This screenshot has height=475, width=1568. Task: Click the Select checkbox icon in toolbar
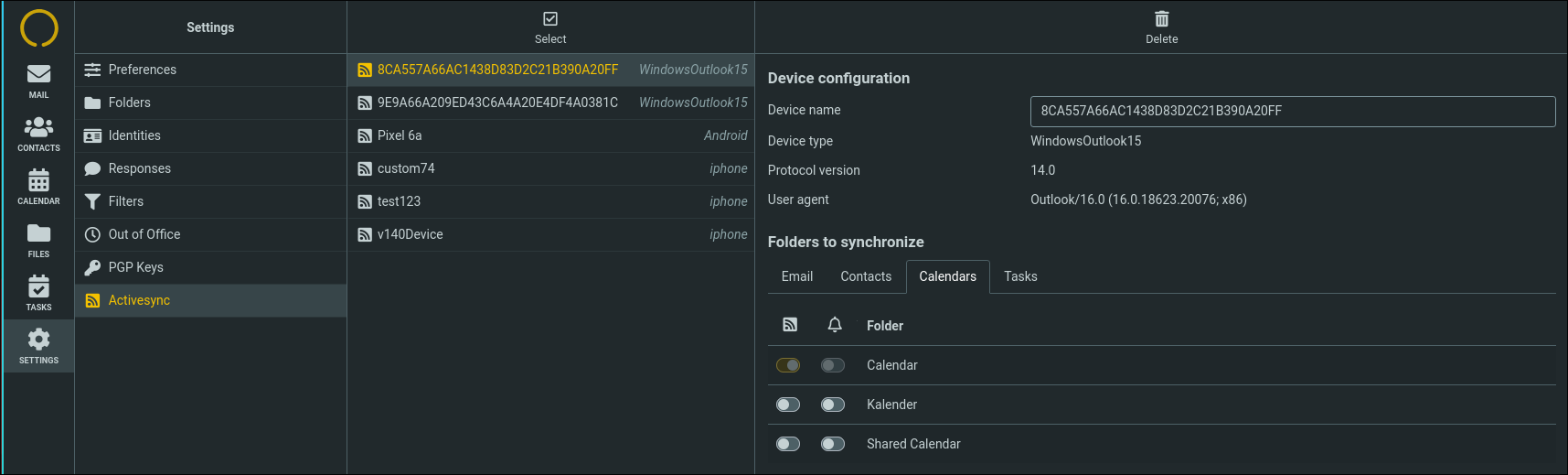[x=550, y=19]
